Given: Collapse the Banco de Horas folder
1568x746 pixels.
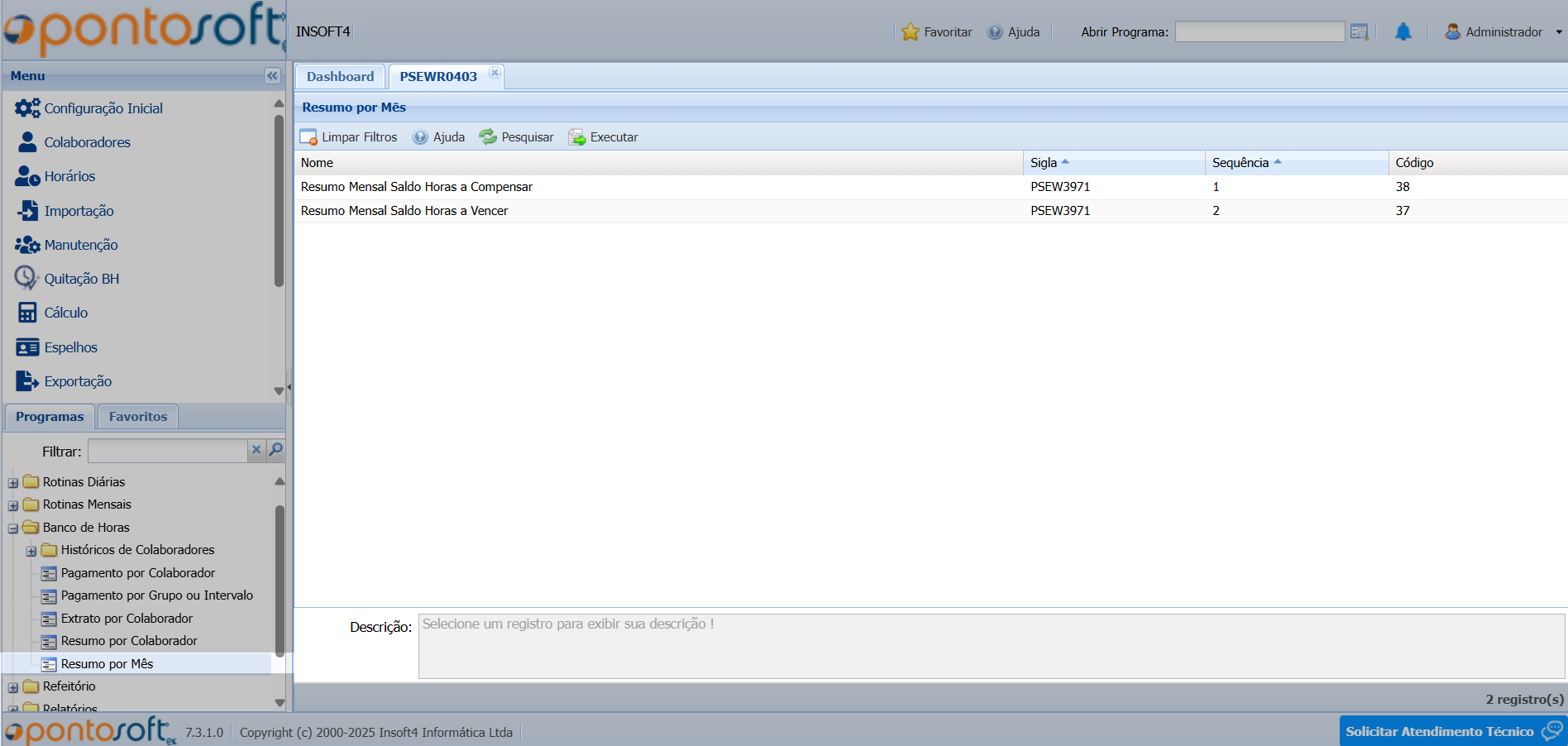Looking at the screenshot, I should (13, 528).
